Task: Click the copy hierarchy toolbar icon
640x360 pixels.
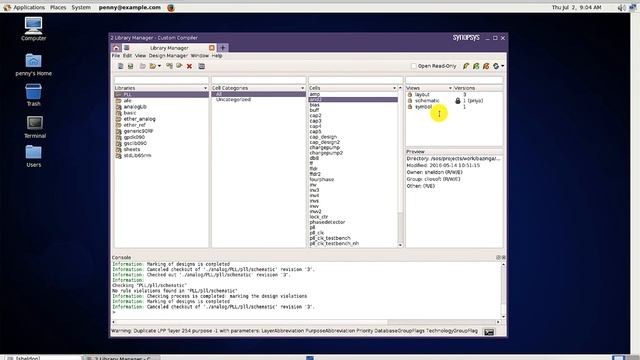Action: point(169,66)
